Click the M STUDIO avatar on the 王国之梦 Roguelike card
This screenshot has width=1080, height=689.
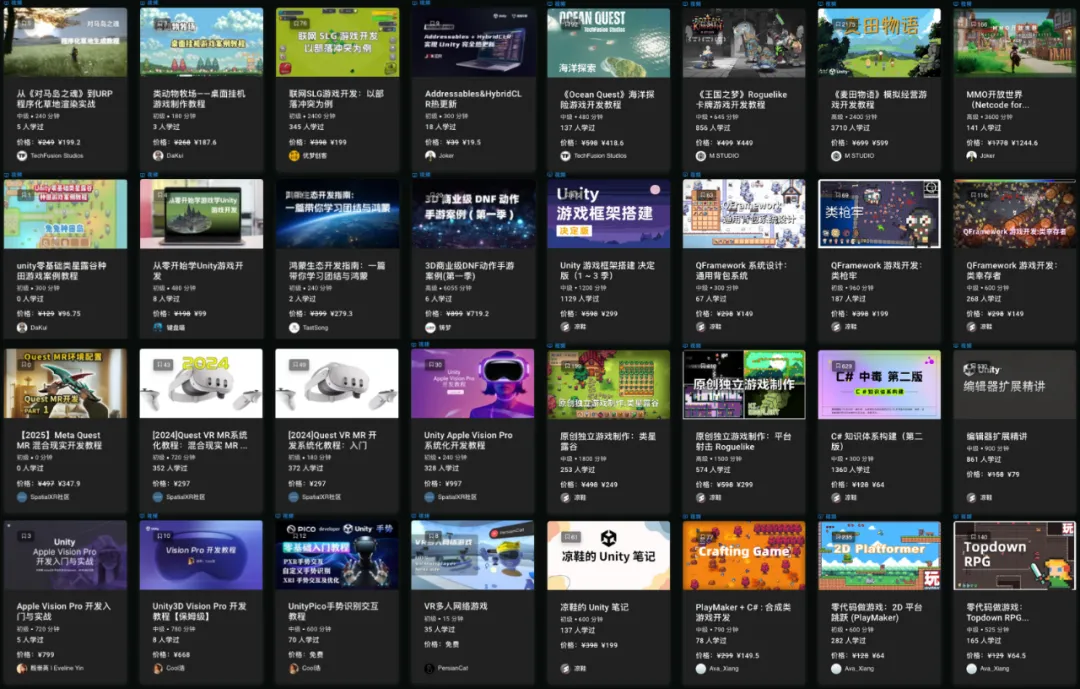click(x=701, y=156)
